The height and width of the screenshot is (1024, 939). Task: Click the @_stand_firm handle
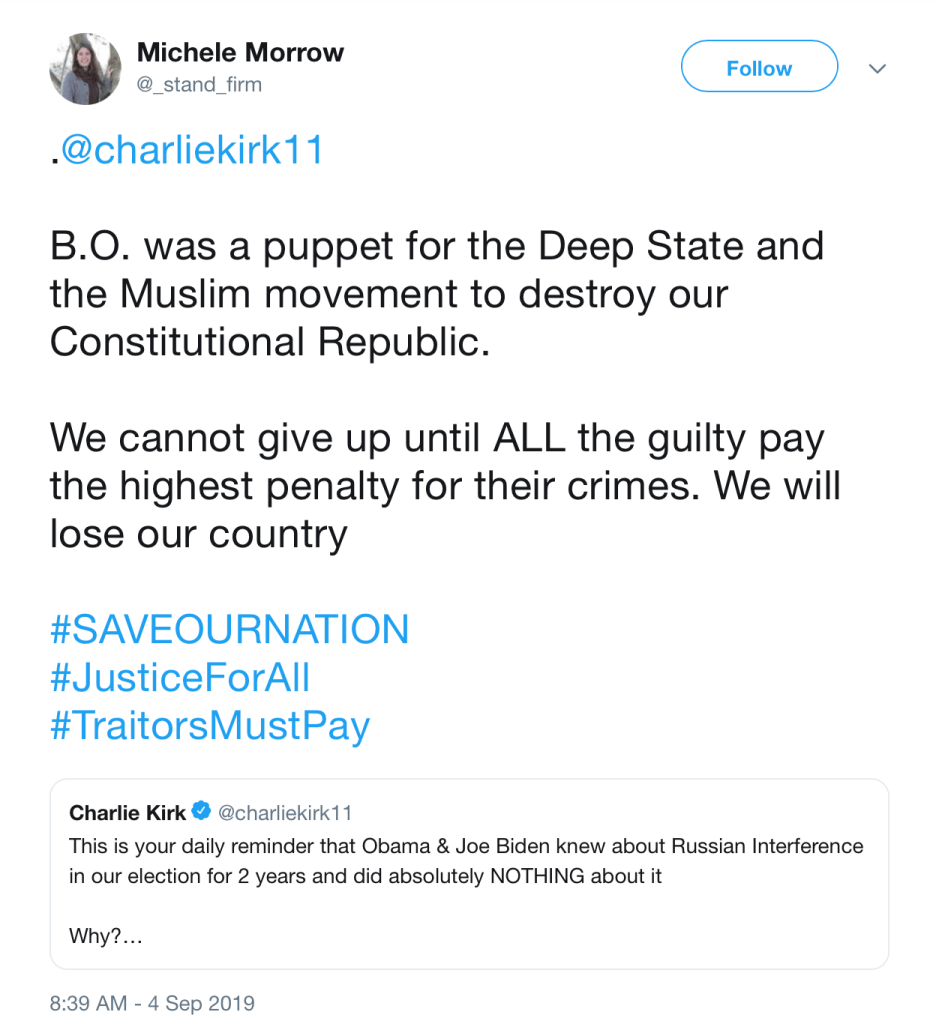click(x=199, y=85)
